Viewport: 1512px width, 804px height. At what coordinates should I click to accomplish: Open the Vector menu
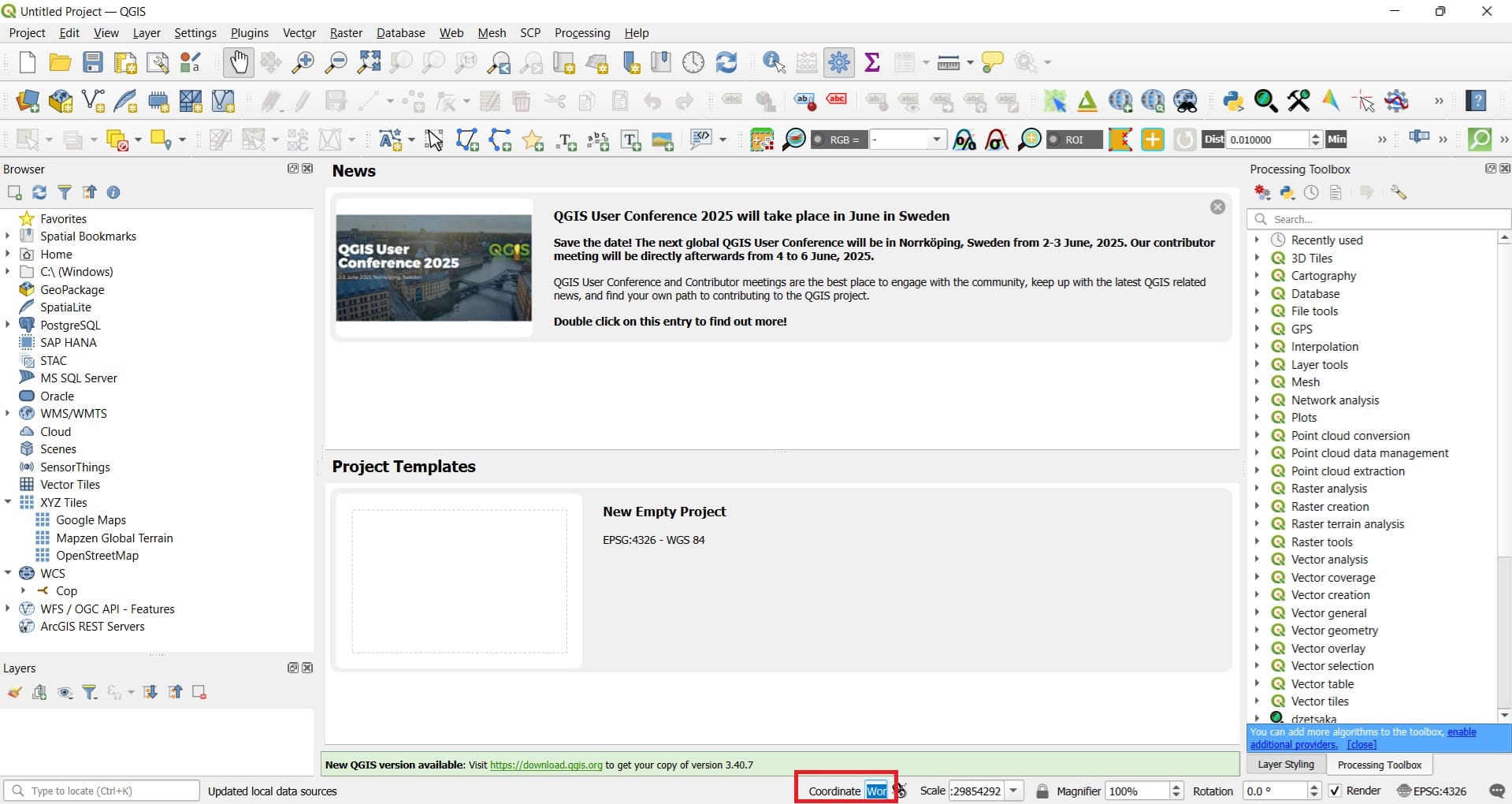coord(299,33)
